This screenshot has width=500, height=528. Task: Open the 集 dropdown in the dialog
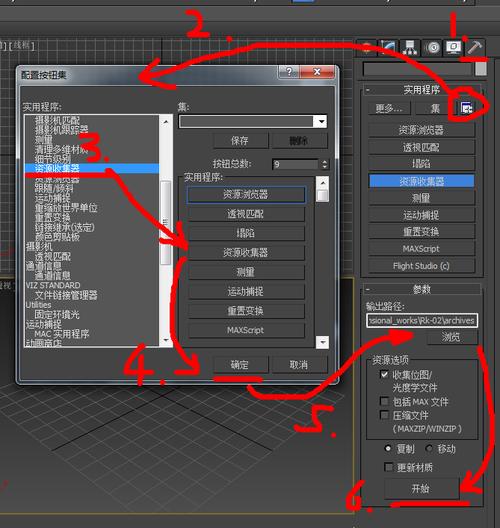[x=321, y=122]
